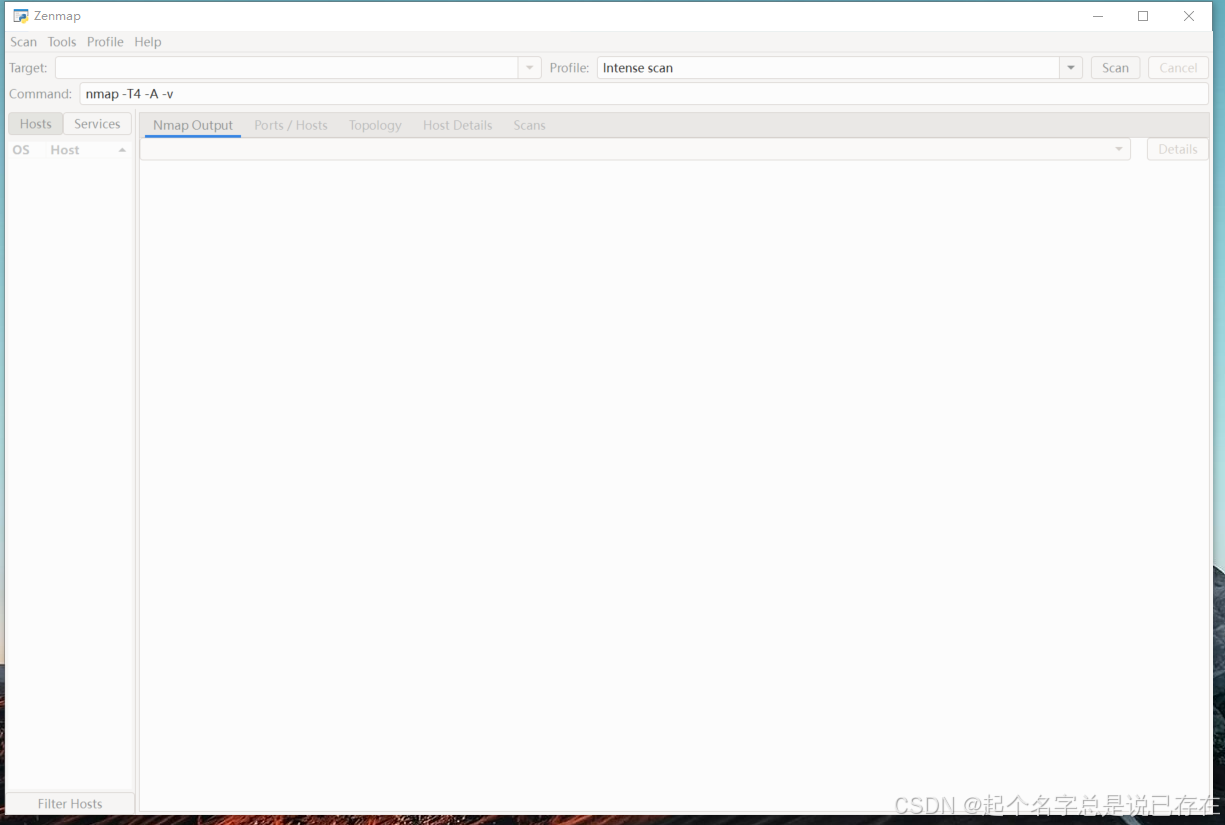
Task: Click the Cancel button
Action: click(1178, 68)
